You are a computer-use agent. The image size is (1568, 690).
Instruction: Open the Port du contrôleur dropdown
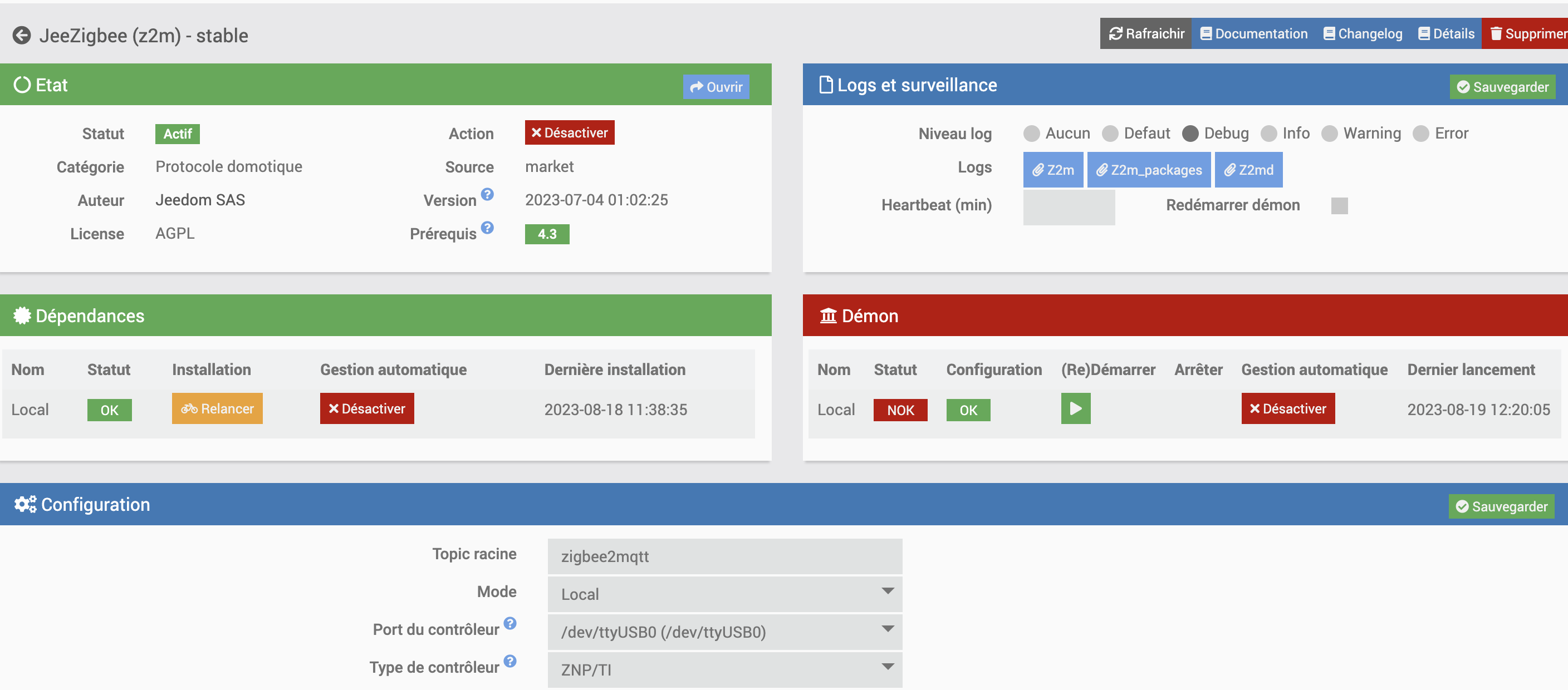pyautogui.click(x=724, y=632)
